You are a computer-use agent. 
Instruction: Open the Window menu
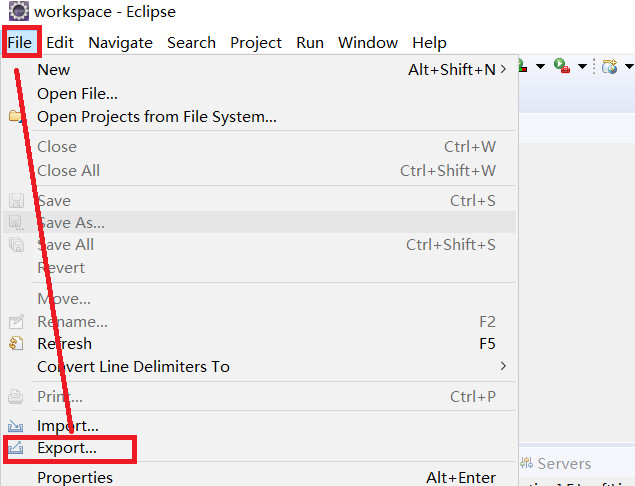point(368,43)
